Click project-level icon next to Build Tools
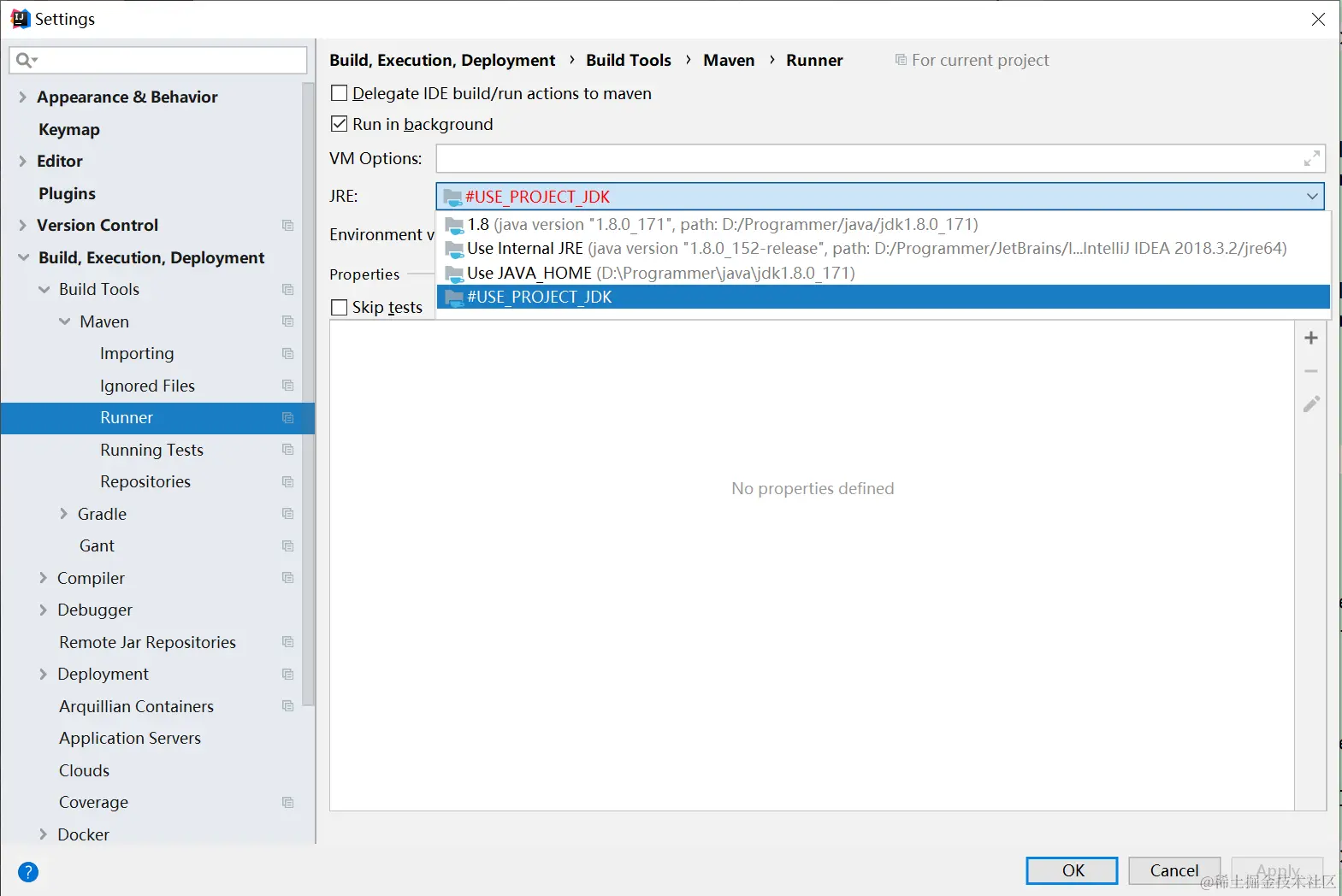This screenshot has width=1342, height=896. click(x=287, y=290)
